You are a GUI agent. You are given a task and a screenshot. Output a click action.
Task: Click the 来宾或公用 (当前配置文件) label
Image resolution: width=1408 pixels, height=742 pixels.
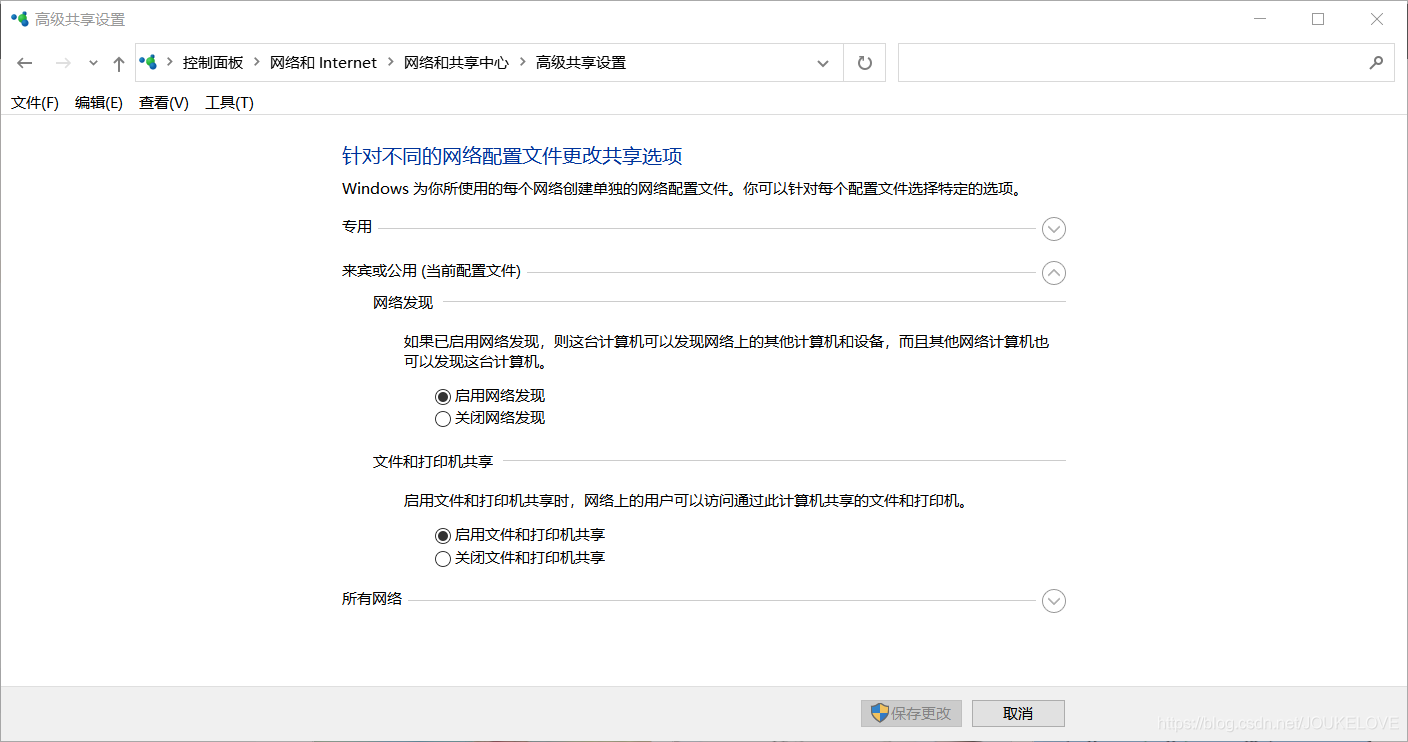[431, 271]
